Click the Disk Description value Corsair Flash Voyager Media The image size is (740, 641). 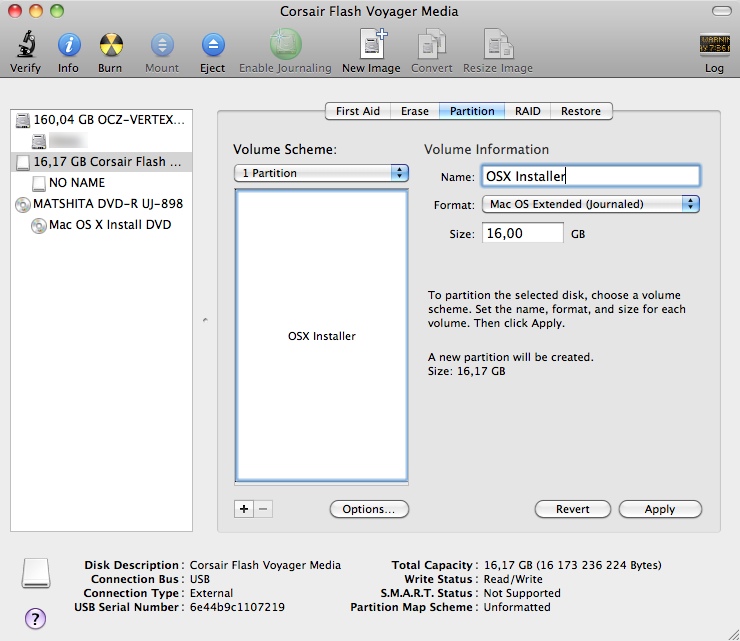(265, 565)
